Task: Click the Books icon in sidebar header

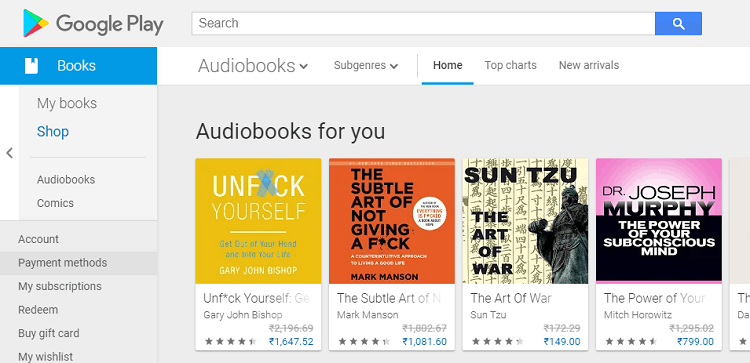Action: [x=31, y=66]
